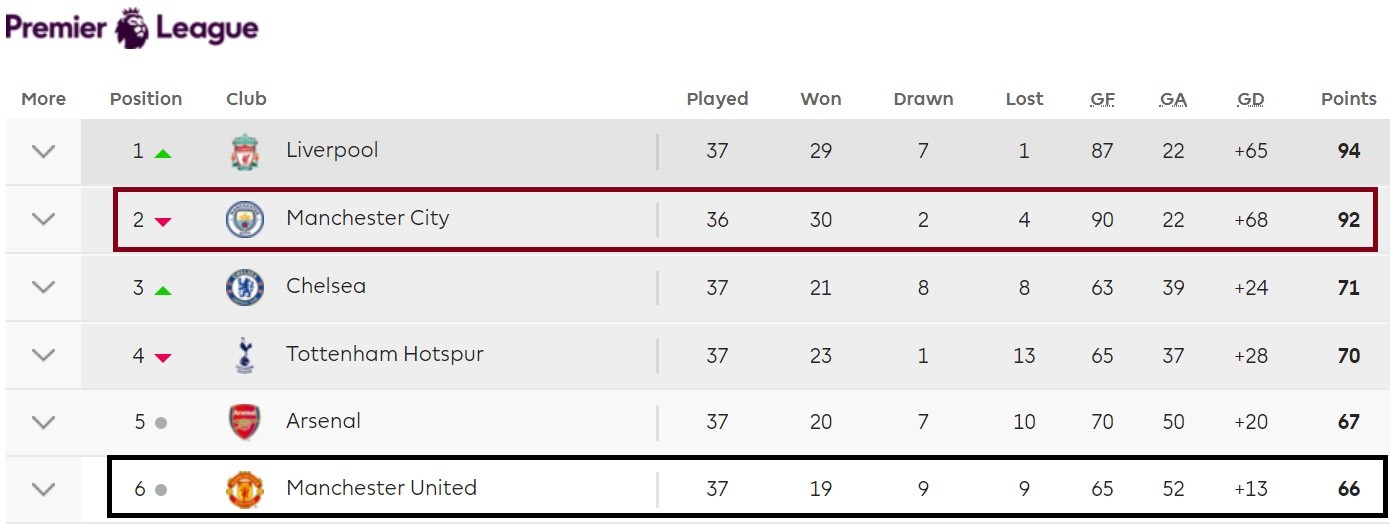The height and width of the screenshot is (524, 1390).
Task: Click the Arsenal cannon crest
Action: [x=244, y=422]
